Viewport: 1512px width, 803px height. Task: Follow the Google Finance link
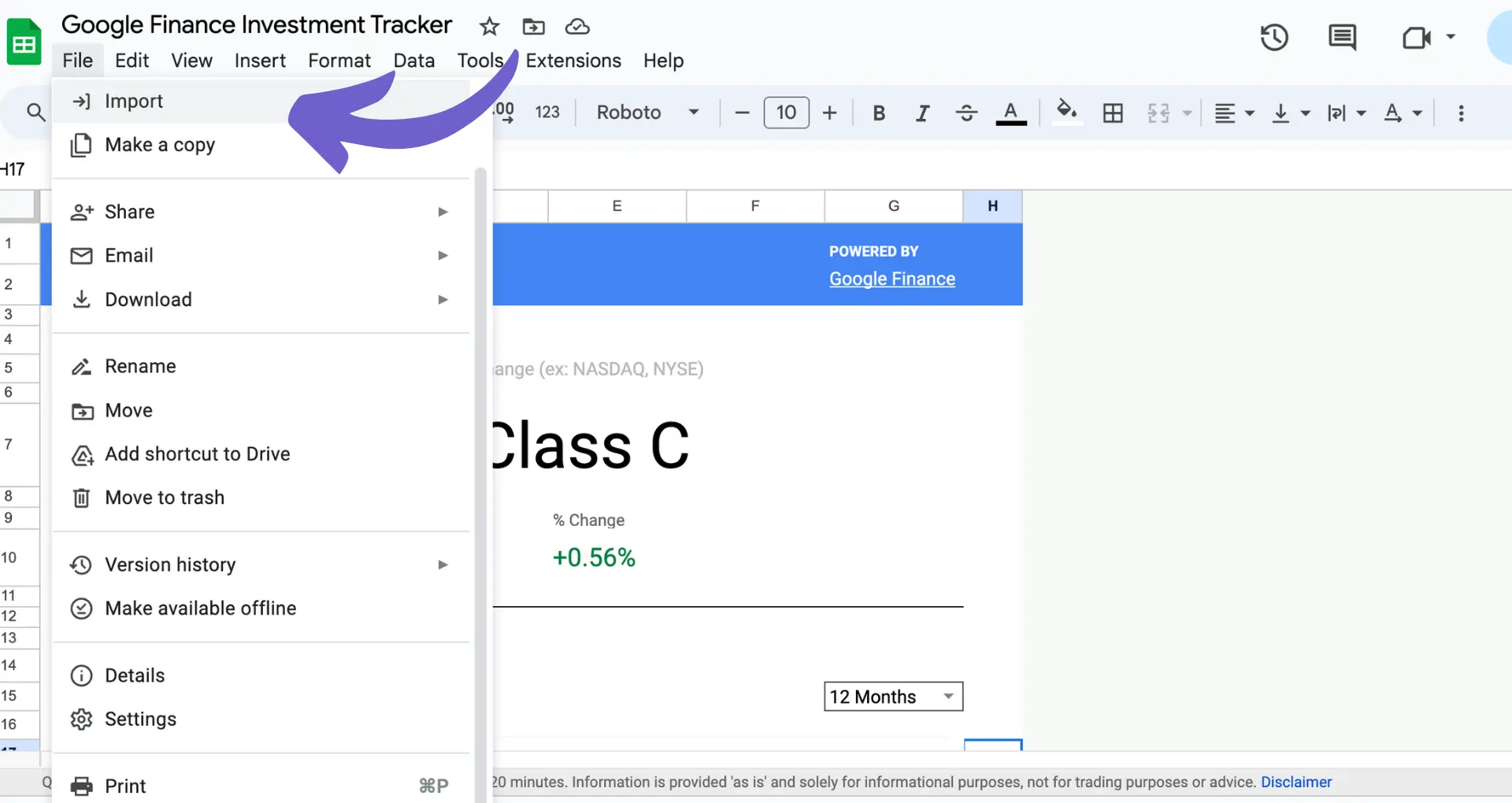point(892,279)
